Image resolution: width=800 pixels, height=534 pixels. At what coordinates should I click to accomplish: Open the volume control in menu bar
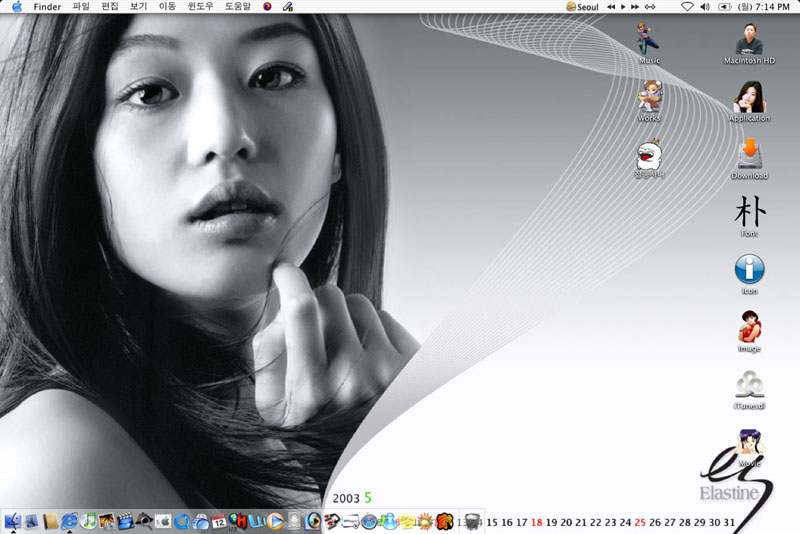pyautogui.click(x=704, y=7)
